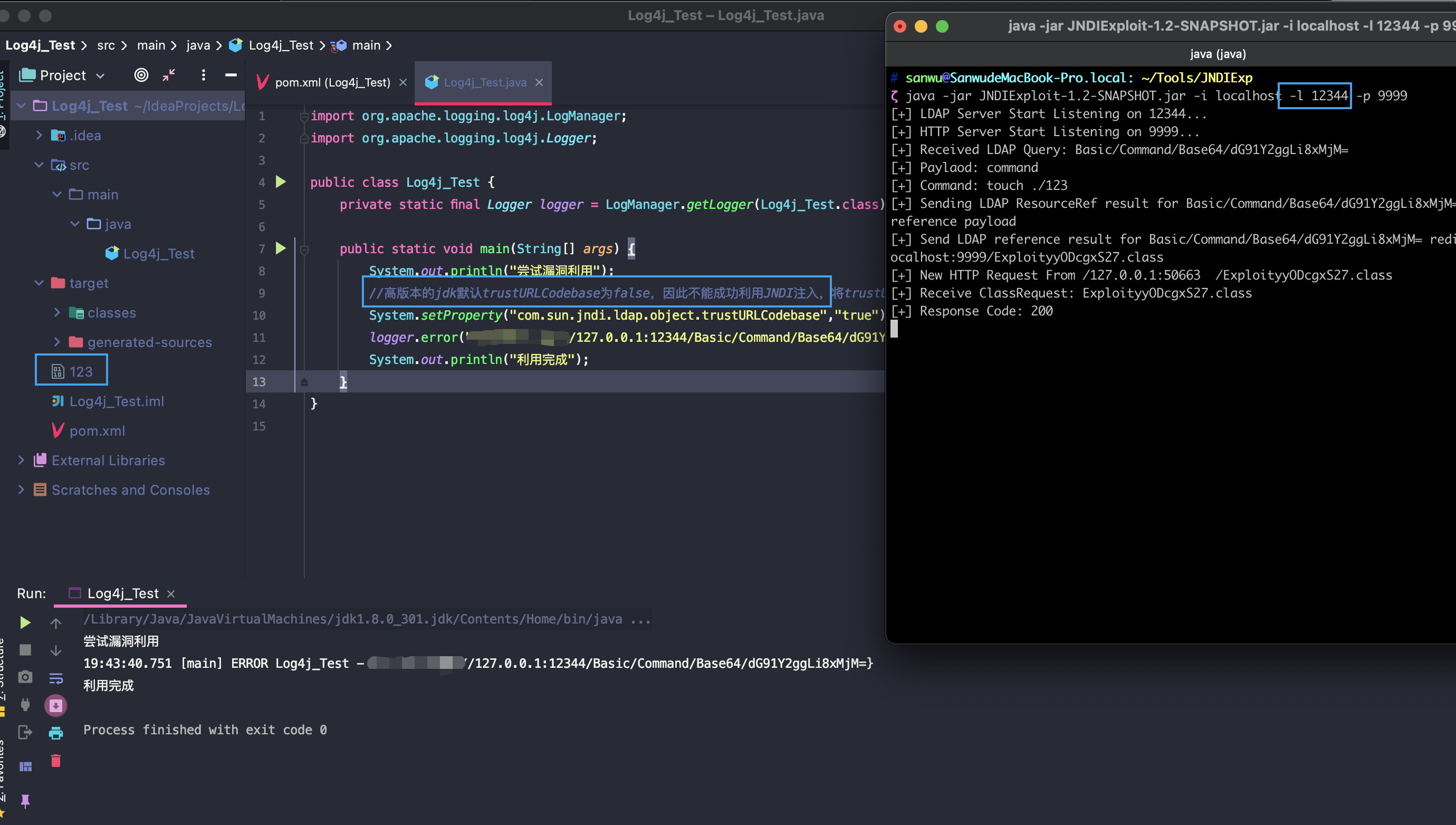Rerun Log4j_Test in Run panel
This screenshot has height=825, width=1456.
(25, 623)
